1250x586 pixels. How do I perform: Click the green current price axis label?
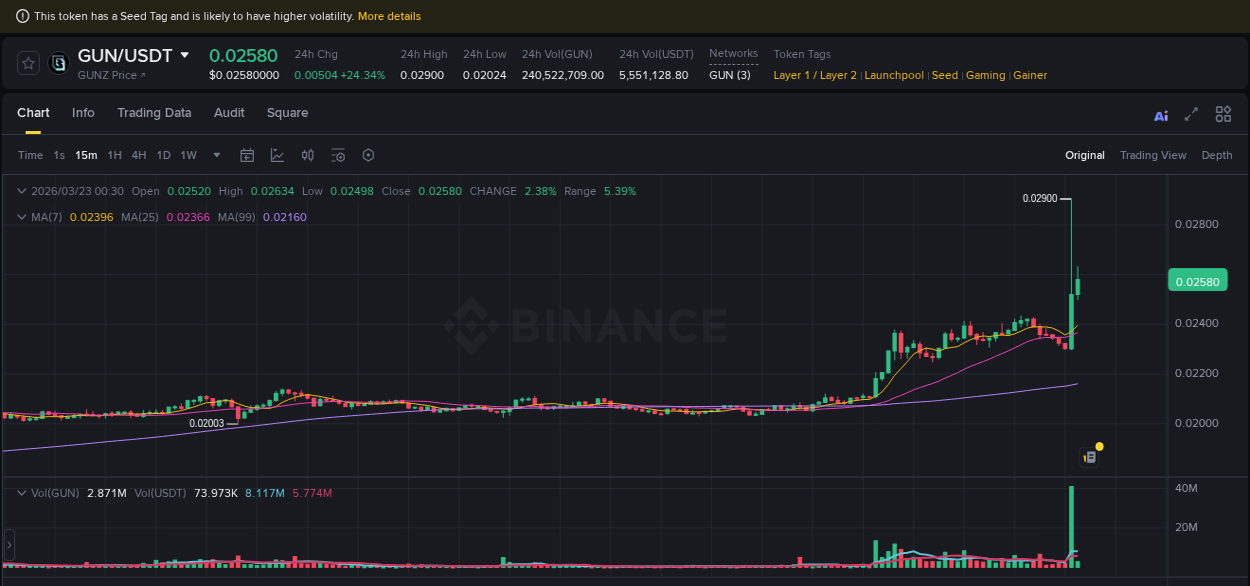(x=1197, y=280)
